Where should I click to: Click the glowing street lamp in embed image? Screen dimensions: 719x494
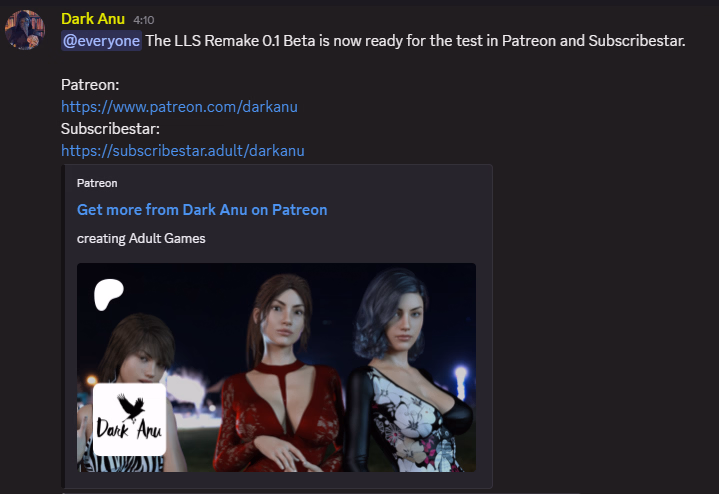tap(460, 380)
